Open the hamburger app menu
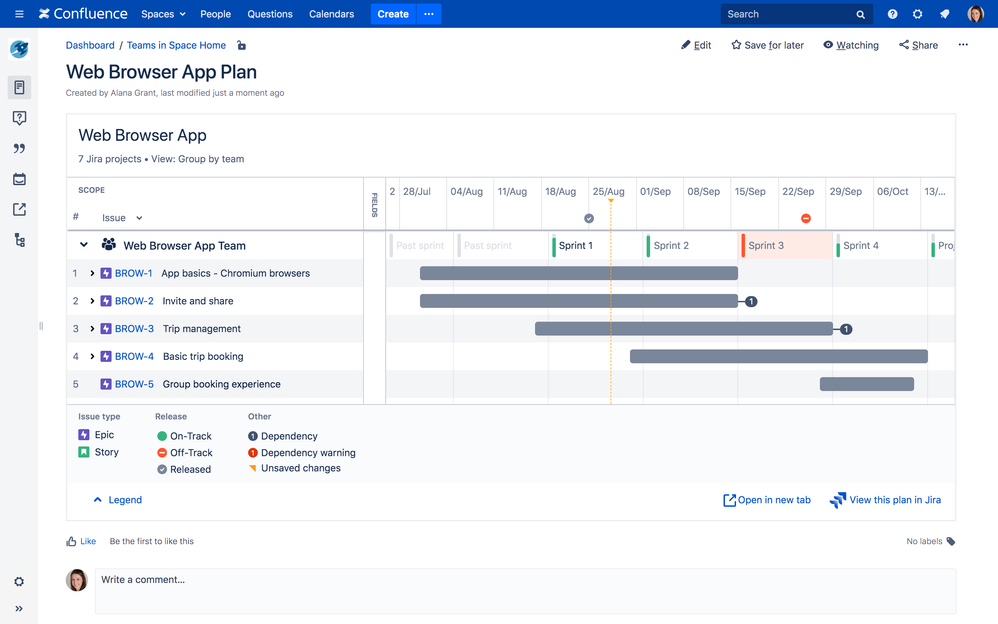This screenshot has height=624, width=998. pos(19,14)
